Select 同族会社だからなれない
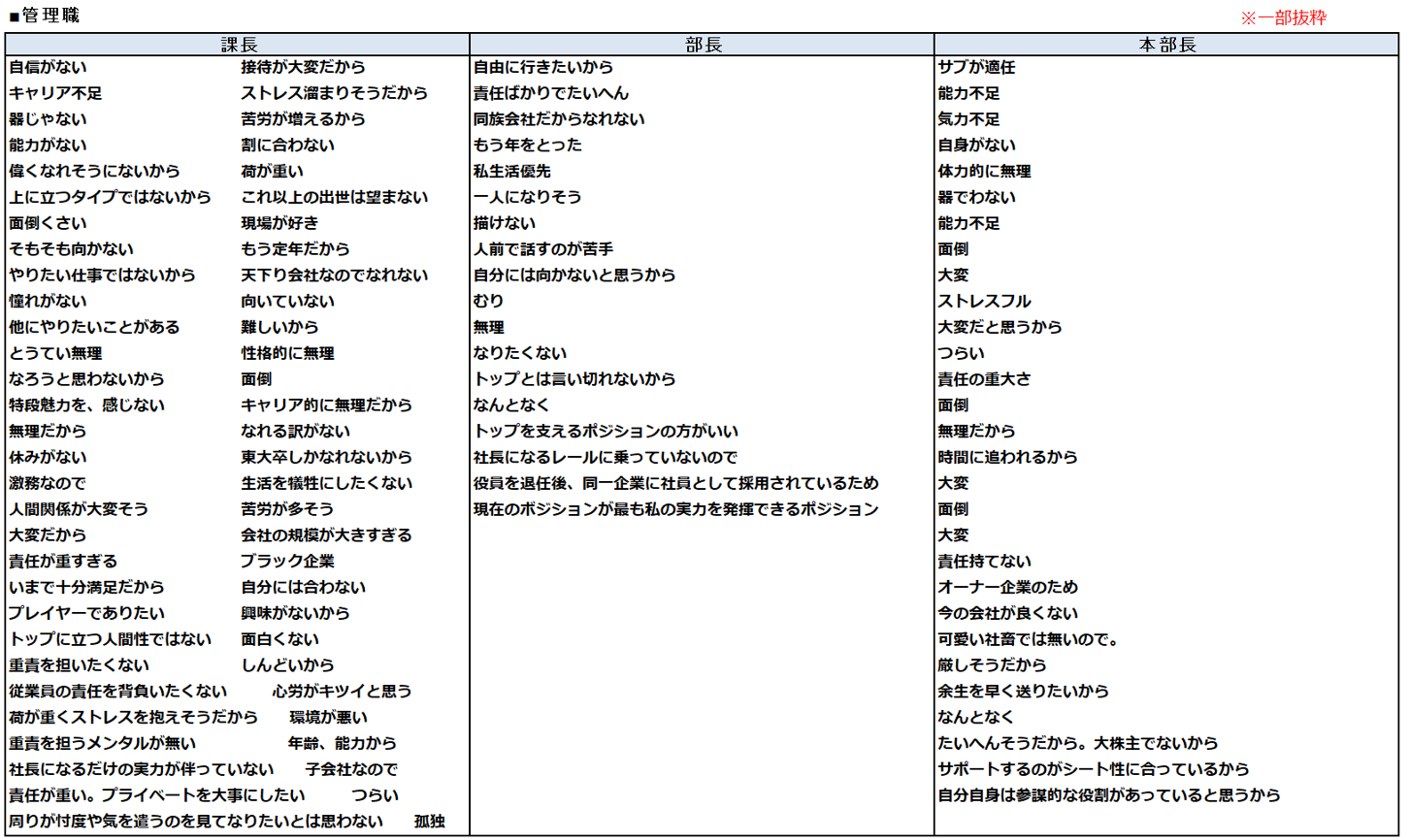This screenshot has width=1410, height=840. [x=559, y=119]
